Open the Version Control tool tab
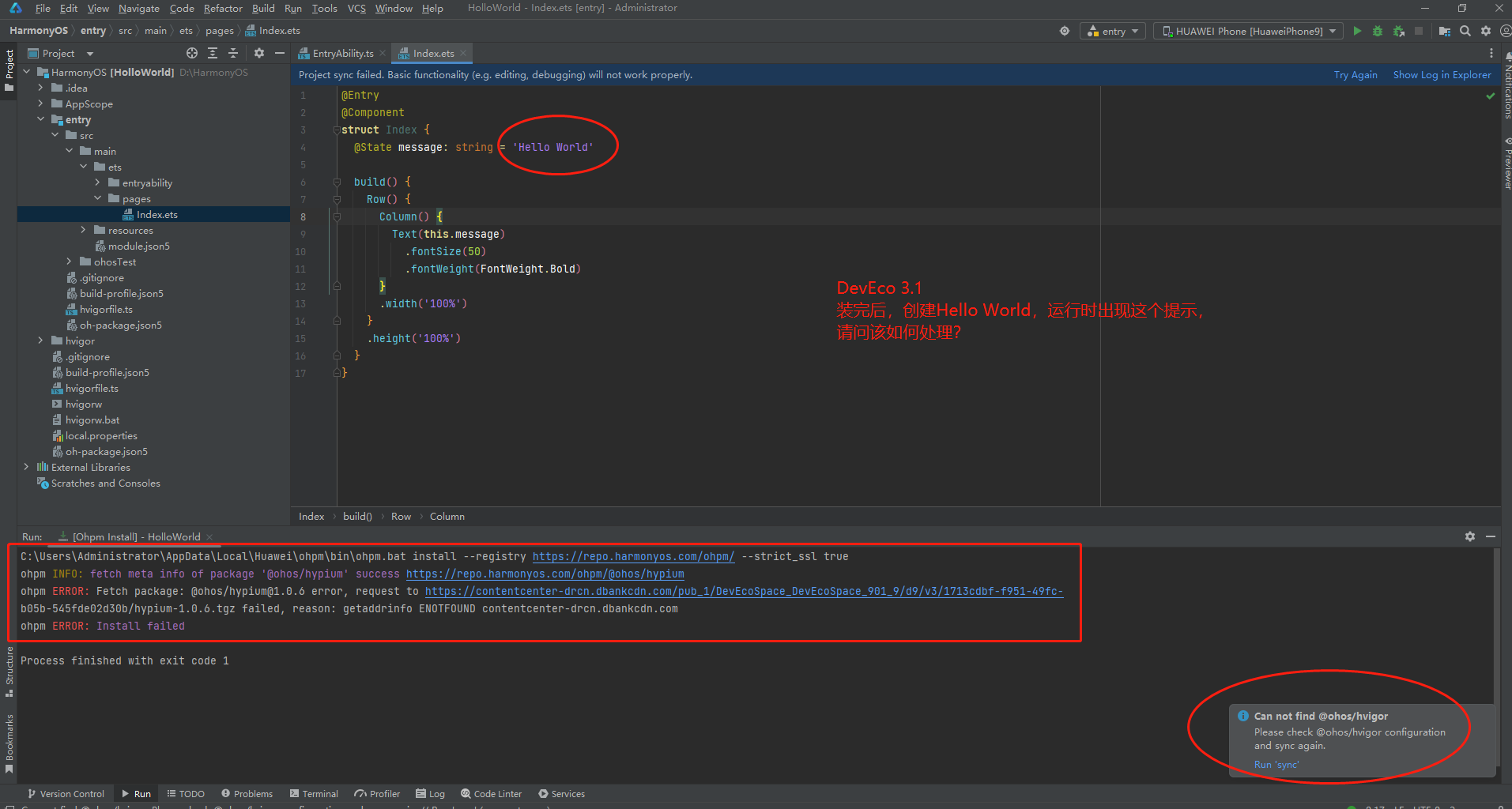The image size is (1512, 809). point(66,794)
